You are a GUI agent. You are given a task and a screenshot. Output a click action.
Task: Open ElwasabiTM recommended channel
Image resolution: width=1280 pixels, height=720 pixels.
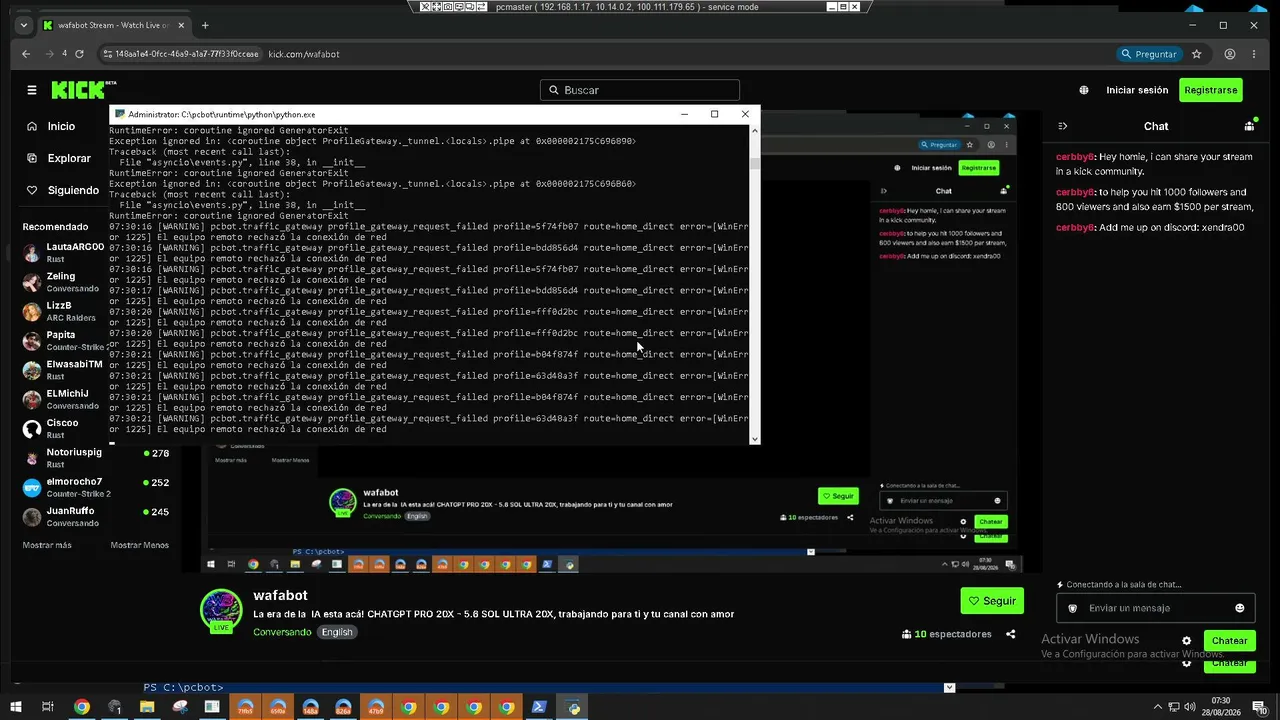(65, 370)
